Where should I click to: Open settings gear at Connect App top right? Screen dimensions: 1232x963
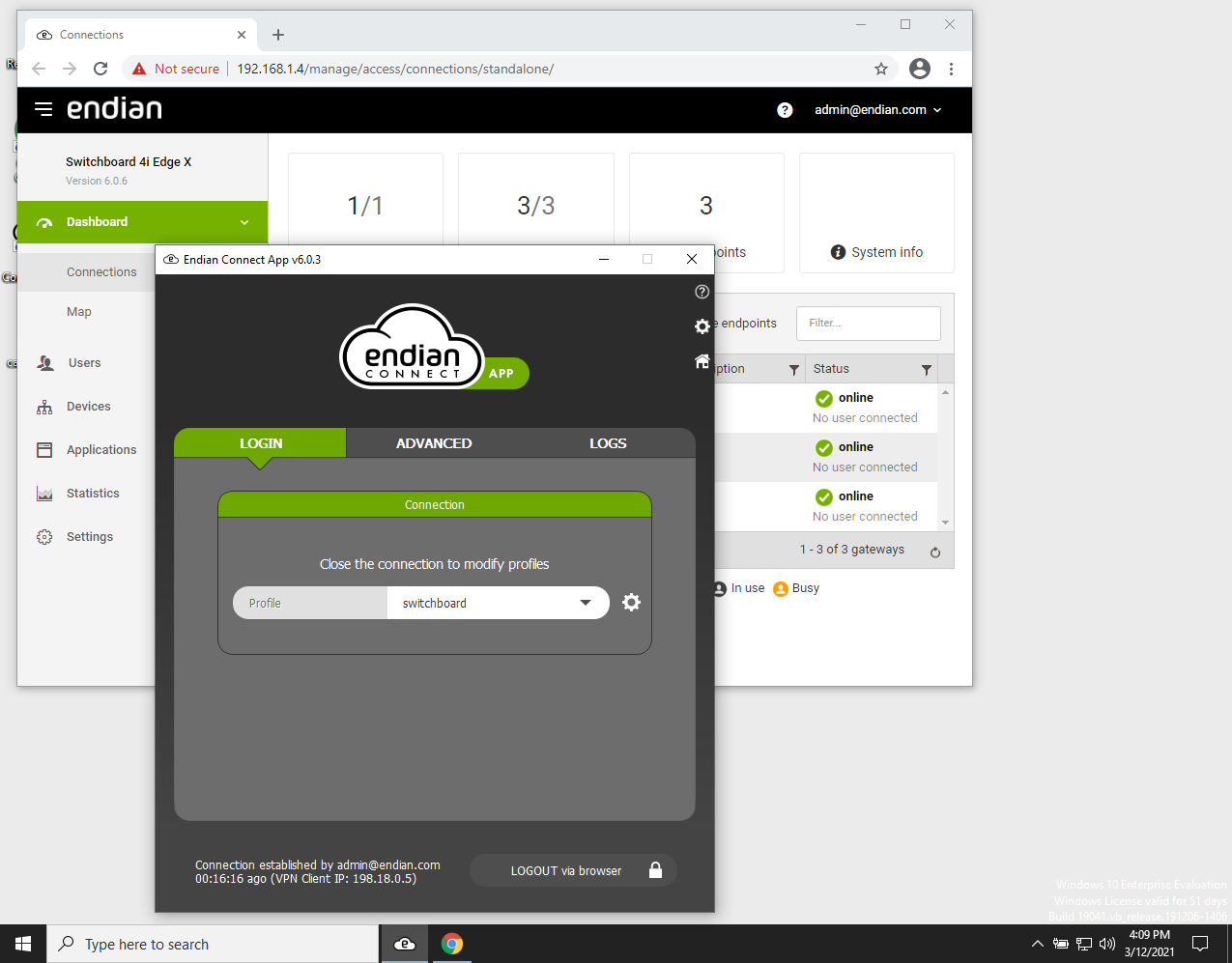point(702,326)
